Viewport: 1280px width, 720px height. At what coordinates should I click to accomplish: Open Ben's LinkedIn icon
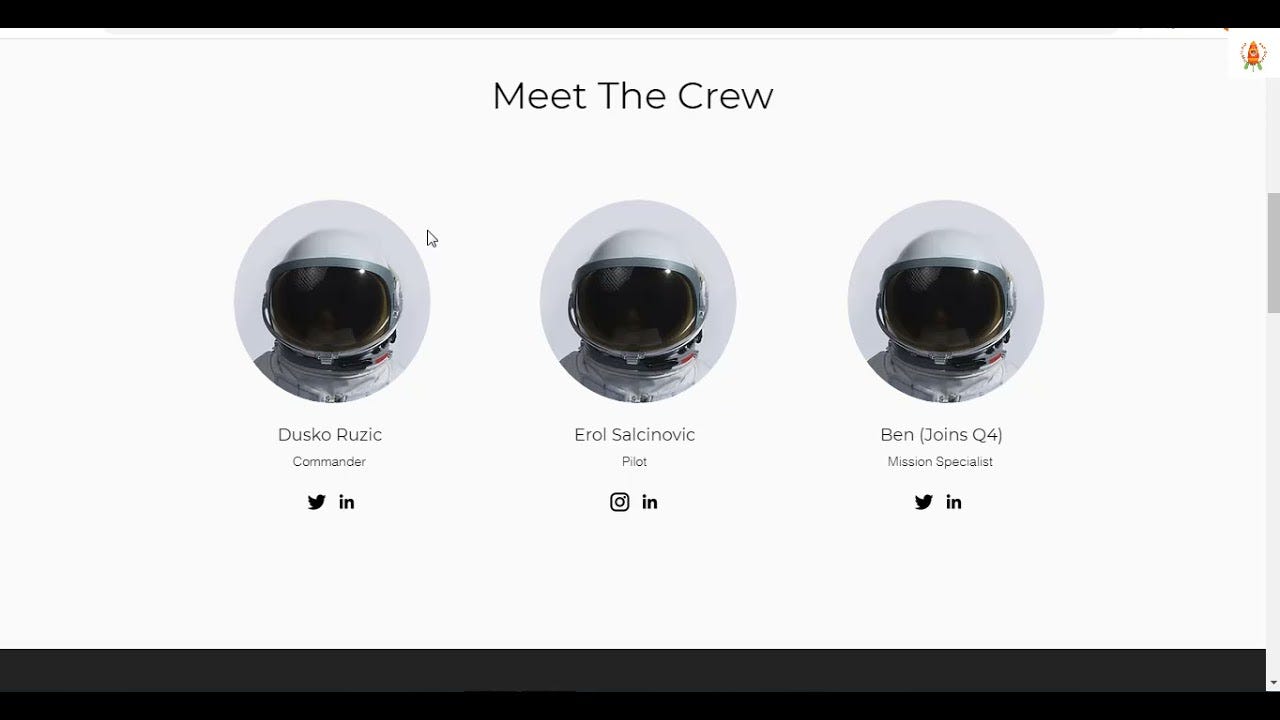954,502
